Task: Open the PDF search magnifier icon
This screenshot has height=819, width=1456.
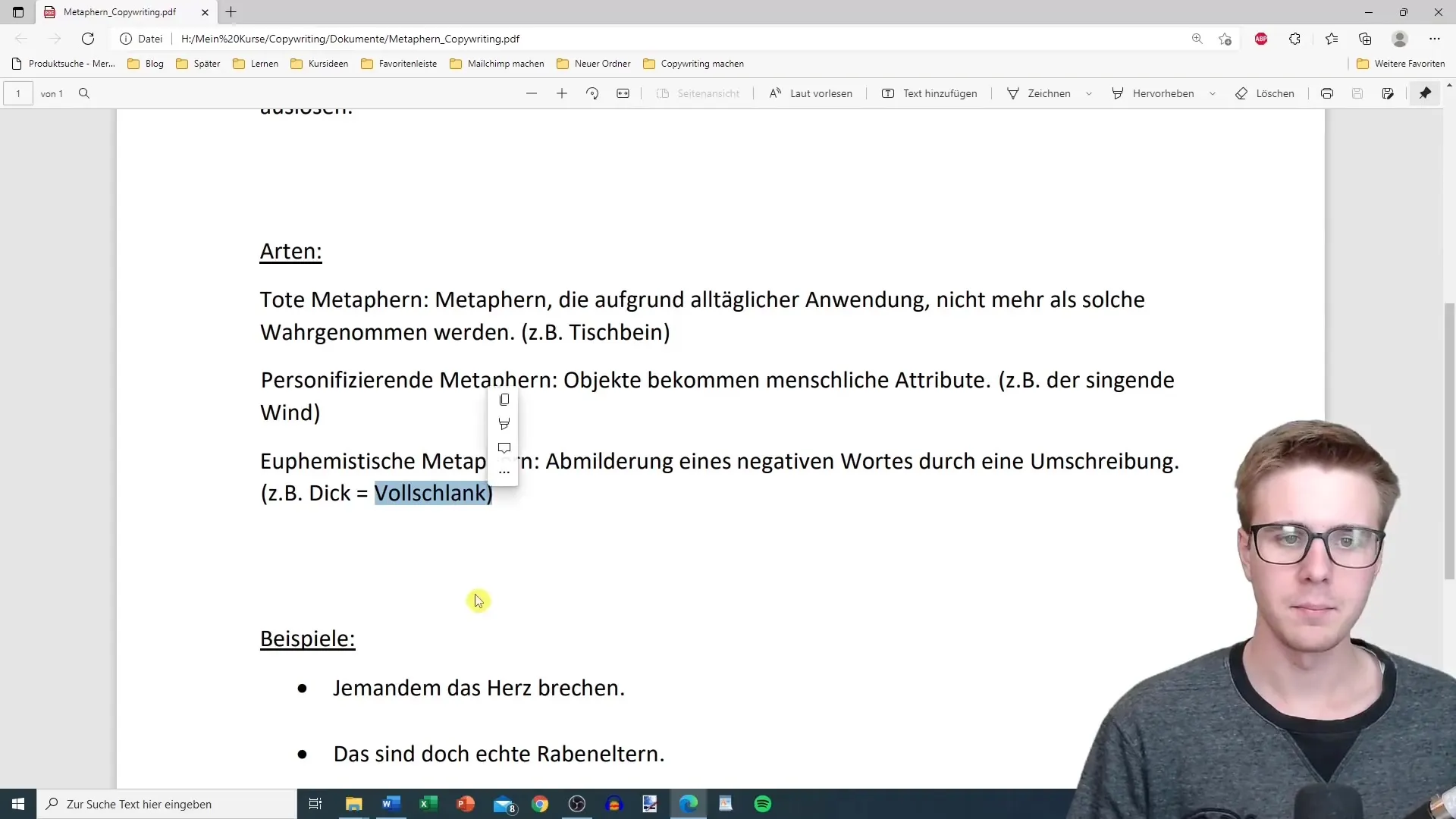Action: tap(84, 93)
